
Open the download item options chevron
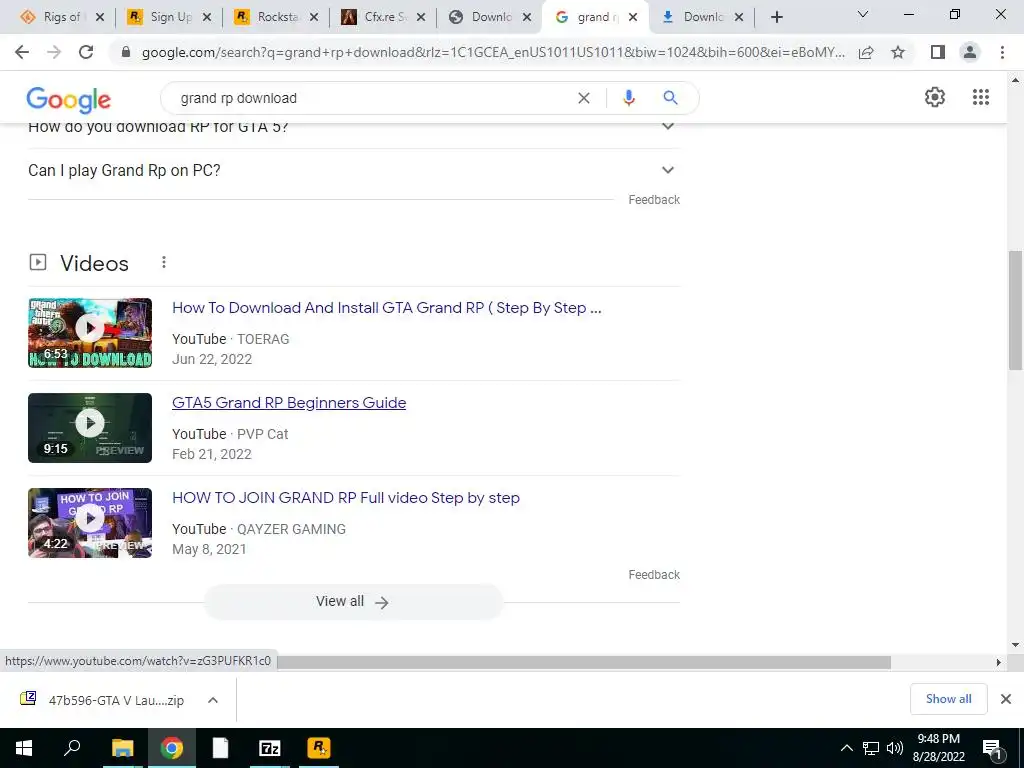point(212,700)
